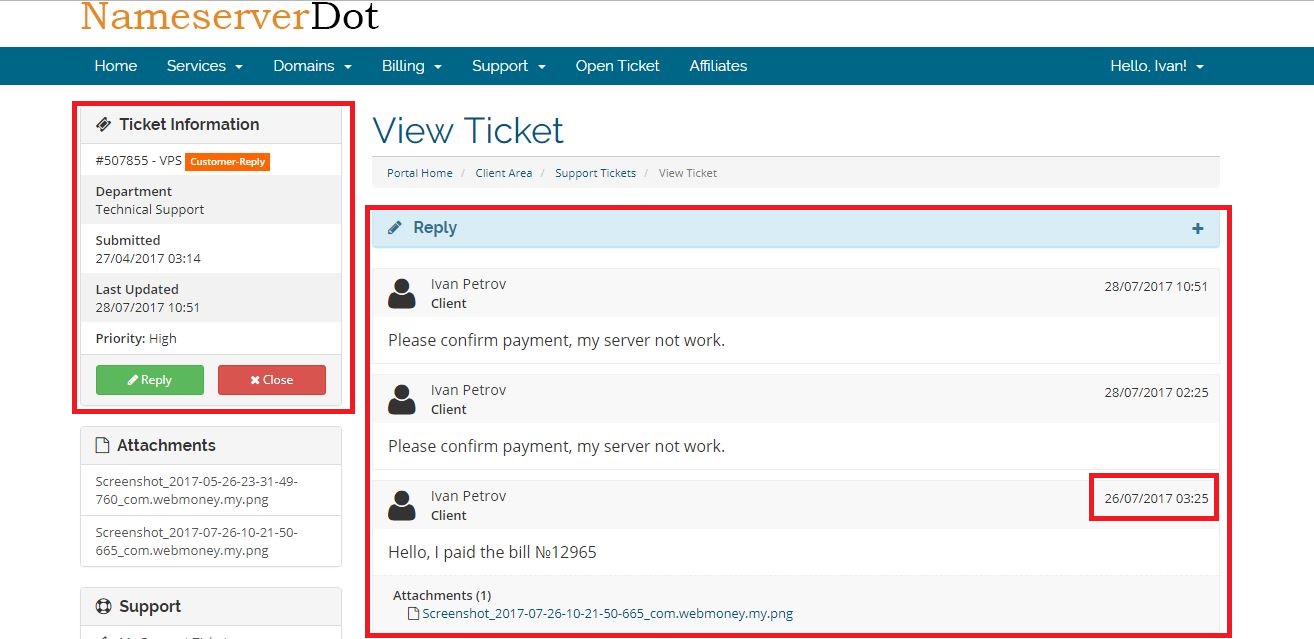Click user avatar on 28/07/2017 10:51 message
Viewport: 1314px width, 639px height.
coord(402,294)
